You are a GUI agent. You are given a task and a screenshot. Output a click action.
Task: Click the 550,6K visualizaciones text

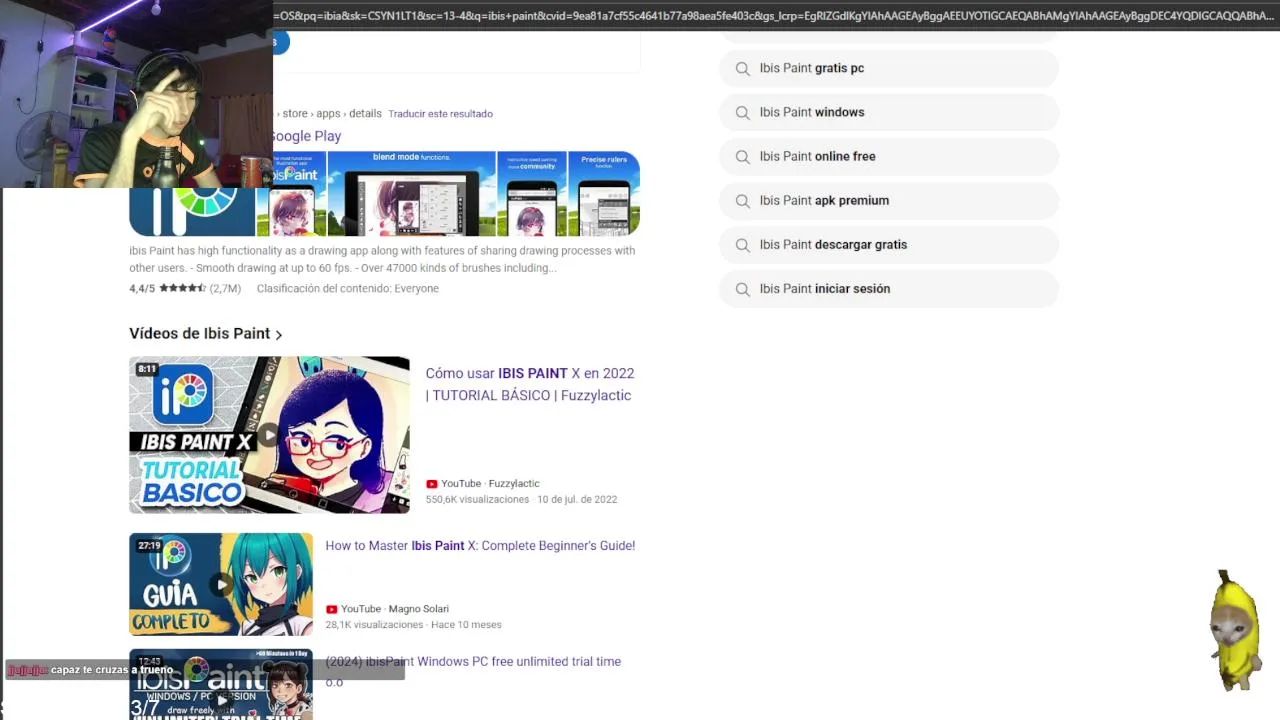click(x=477, y=500)
